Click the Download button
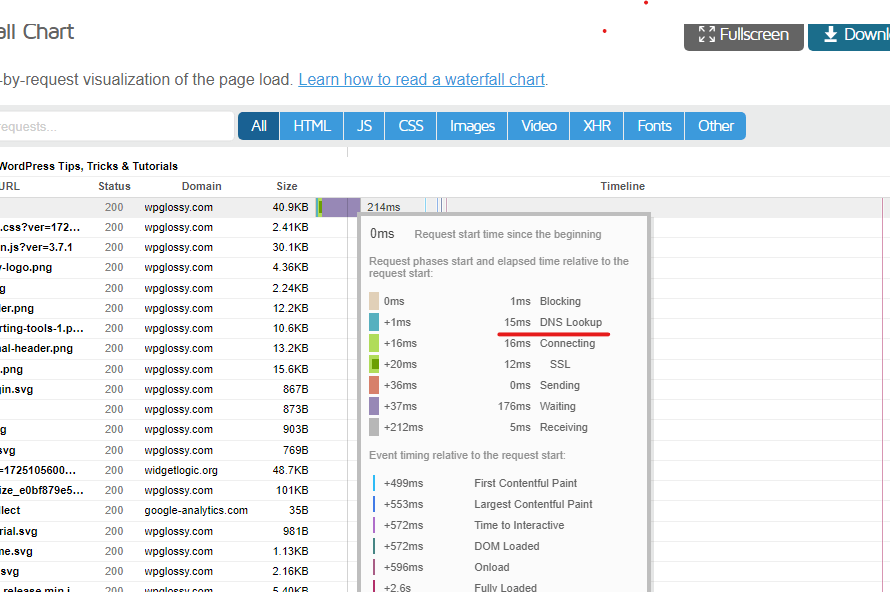Image resolution: width=890 pixels, height=592 pixels. pos(849,35)
